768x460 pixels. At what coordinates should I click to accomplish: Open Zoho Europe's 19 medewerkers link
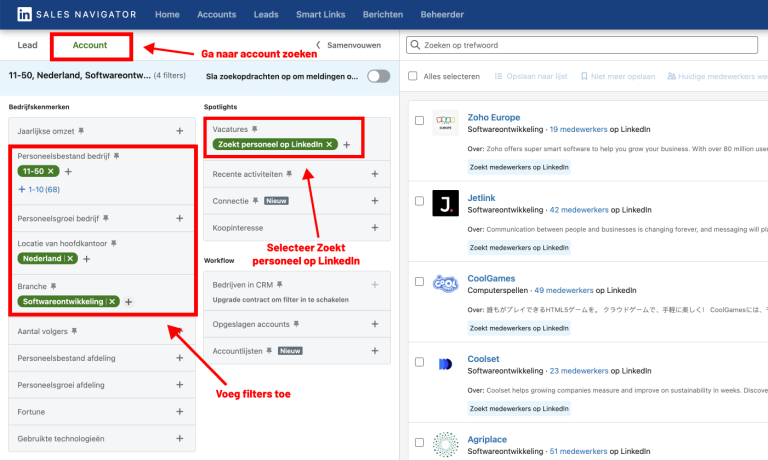pos(578,129)
